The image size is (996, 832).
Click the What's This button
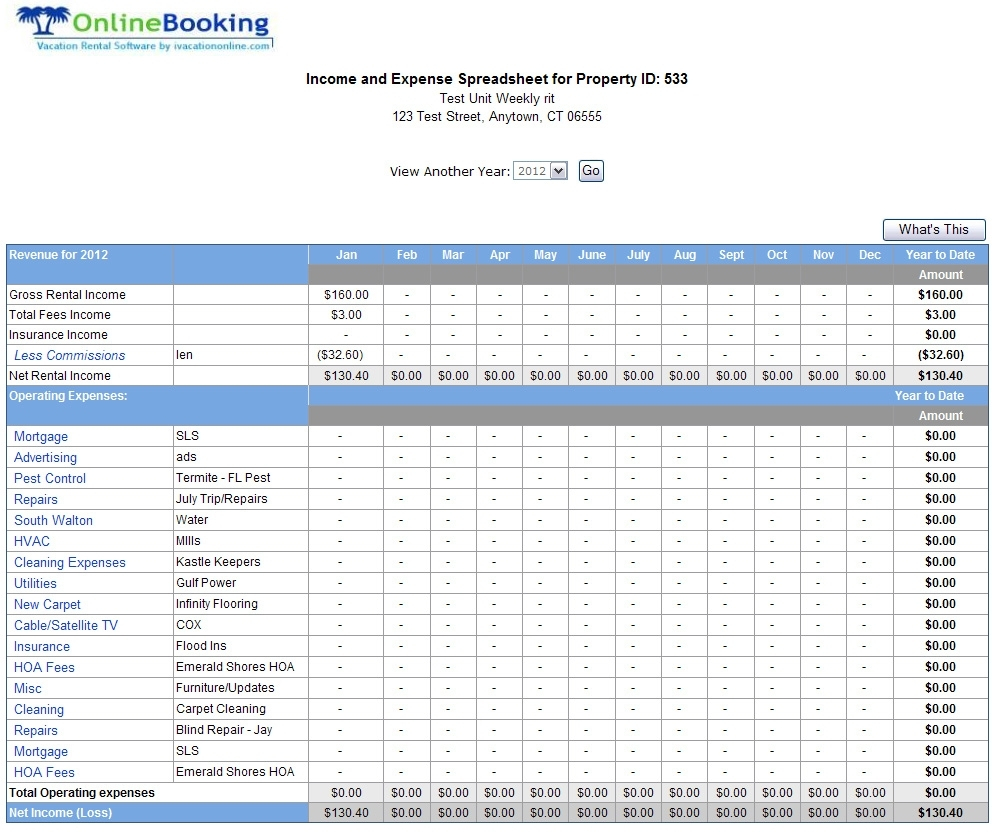933,229
